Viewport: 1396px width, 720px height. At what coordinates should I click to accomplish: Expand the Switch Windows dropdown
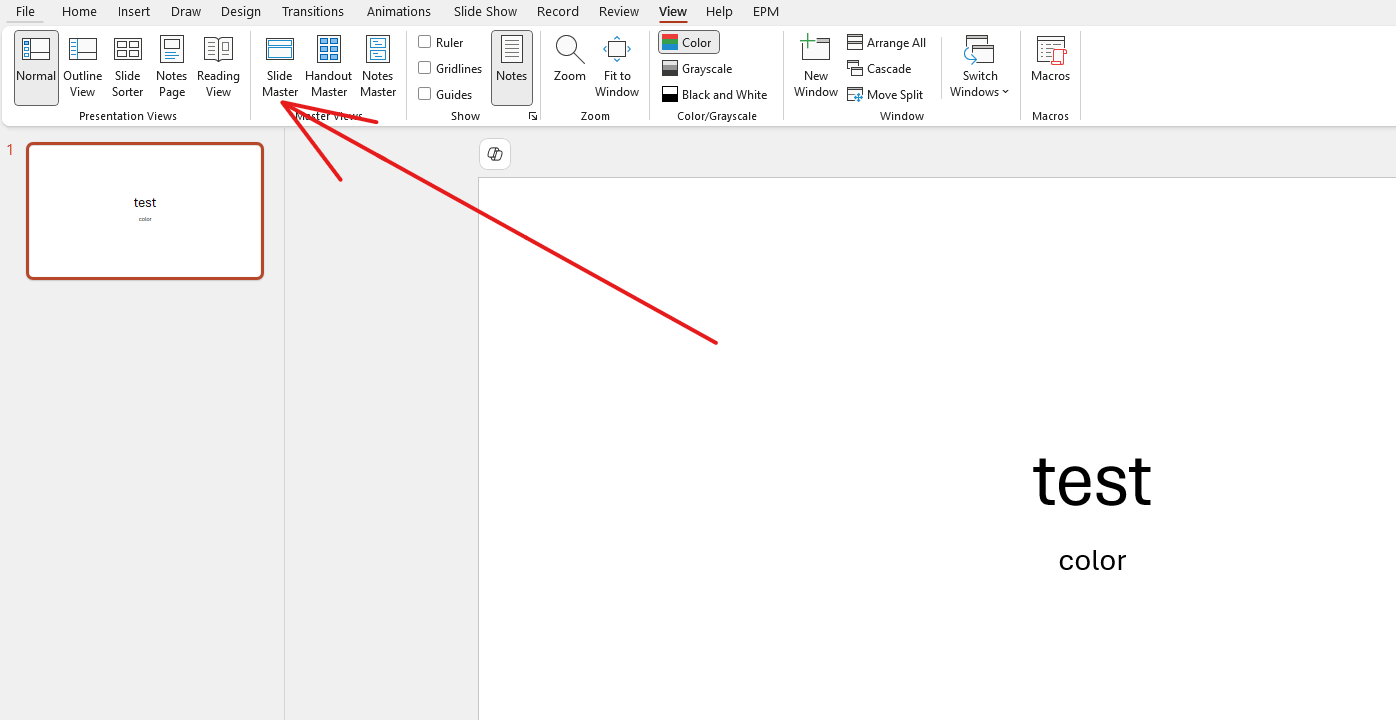978,65
